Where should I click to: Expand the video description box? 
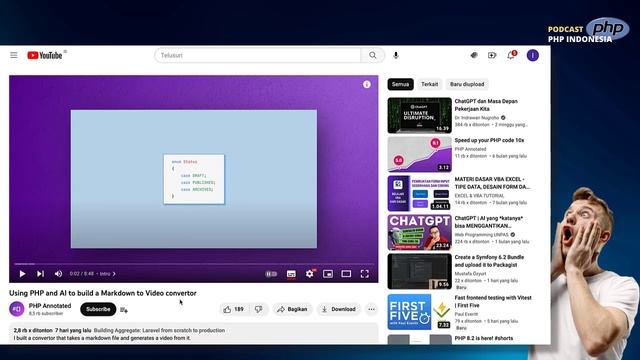click(194, 334)
